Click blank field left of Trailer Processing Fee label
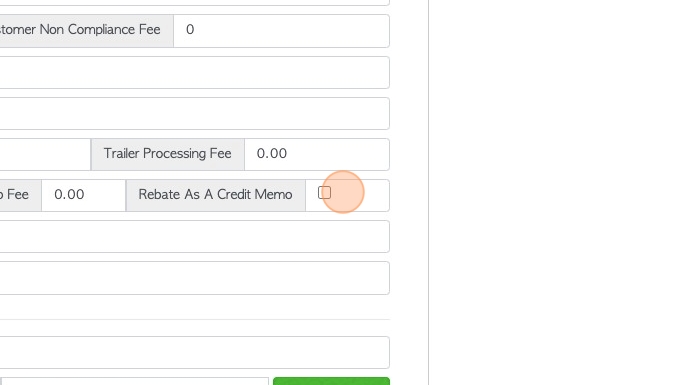688x385 pixels. (45, 154)
